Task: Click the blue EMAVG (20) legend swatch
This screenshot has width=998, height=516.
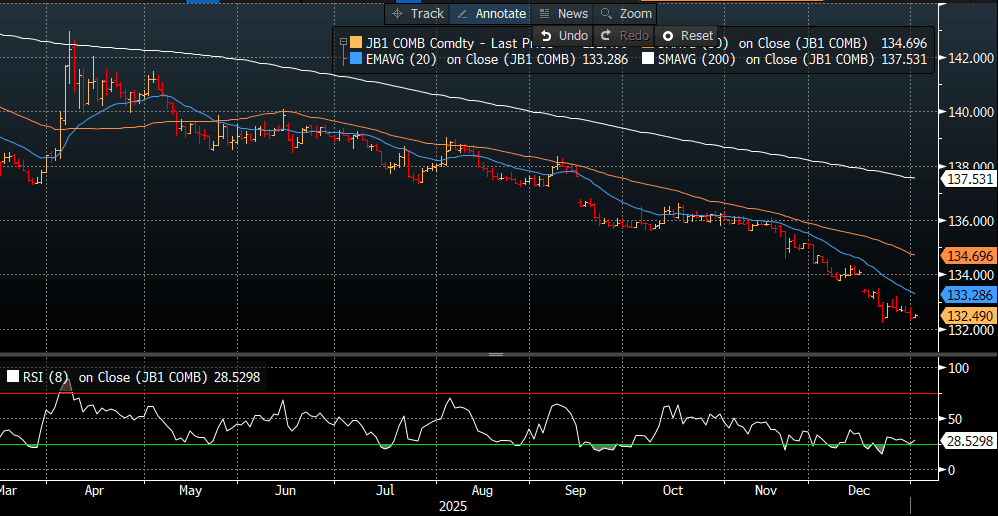Action: 356,59
